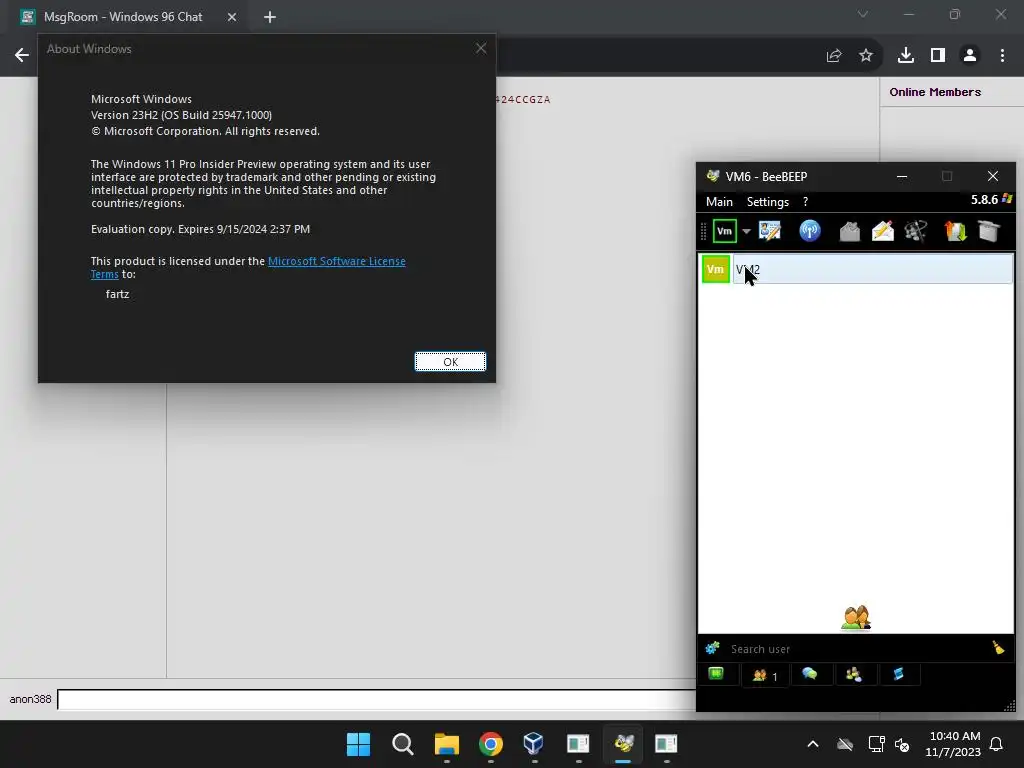The height and width of the screenshot is (768, 1024).
Task: Open the Settings menu in BeeBEEP
Action: [767, 202]
